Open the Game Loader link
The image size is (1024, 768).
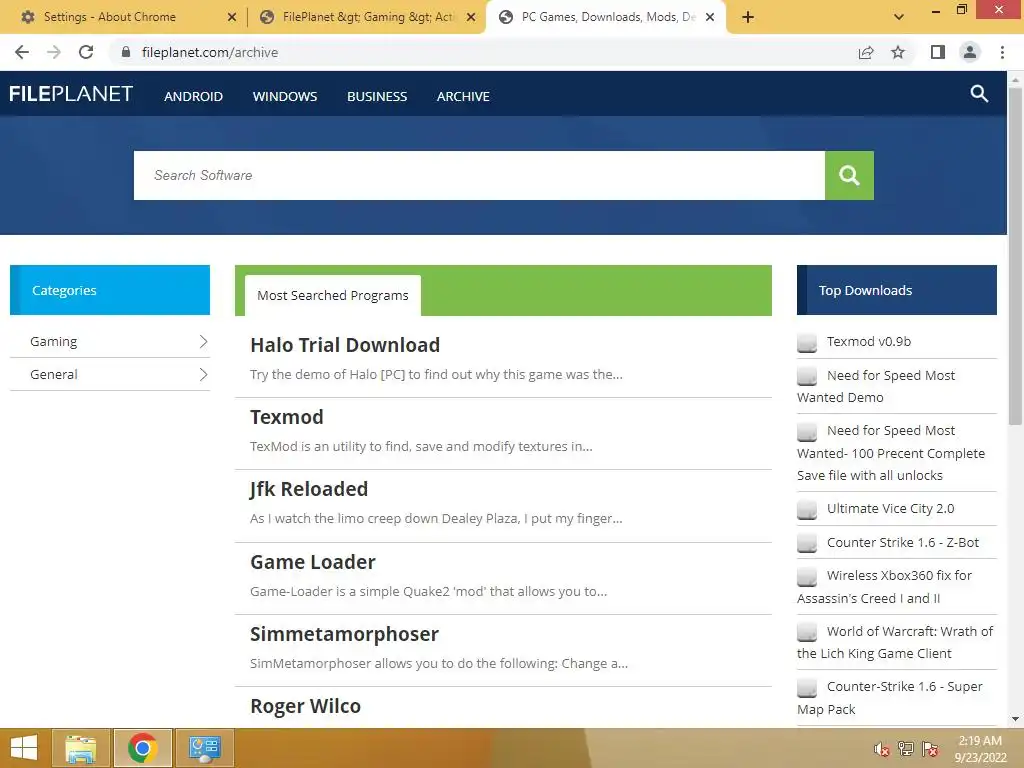313,562
